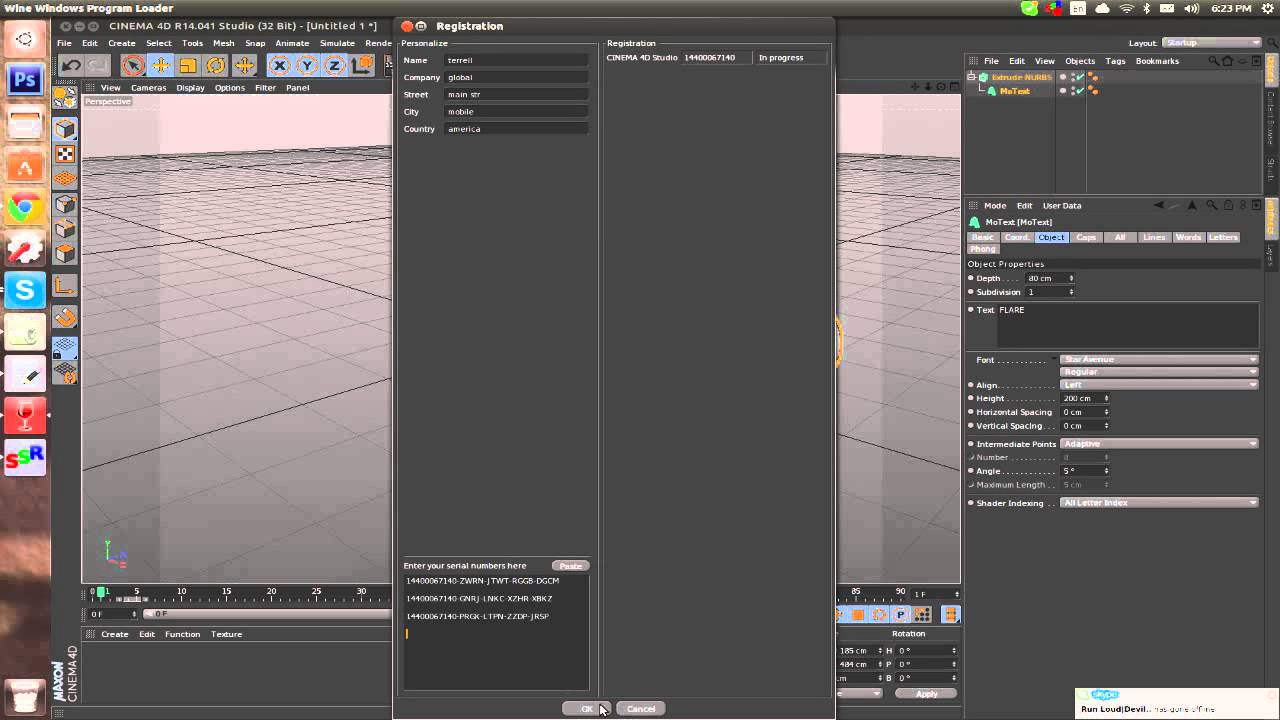Open the Mesh menu
This screenshot has width=1280, height=720.
pos(223,43)
